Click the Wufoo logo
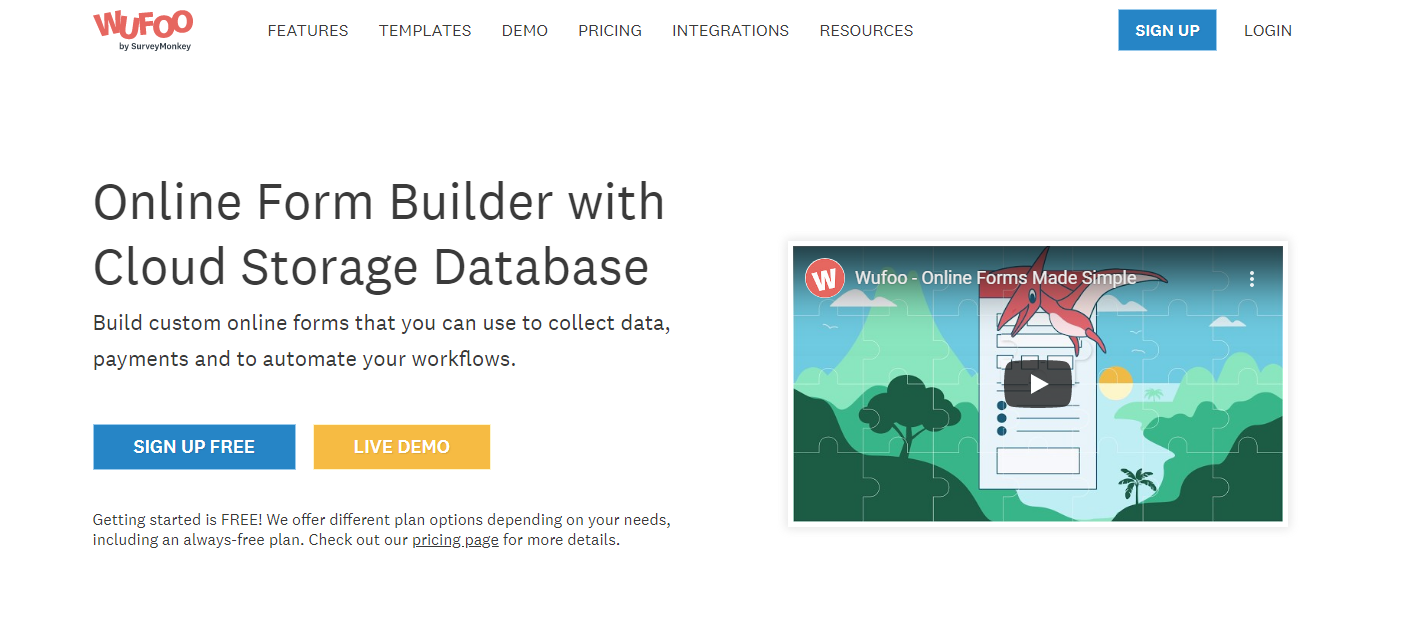 pos(144,25)
